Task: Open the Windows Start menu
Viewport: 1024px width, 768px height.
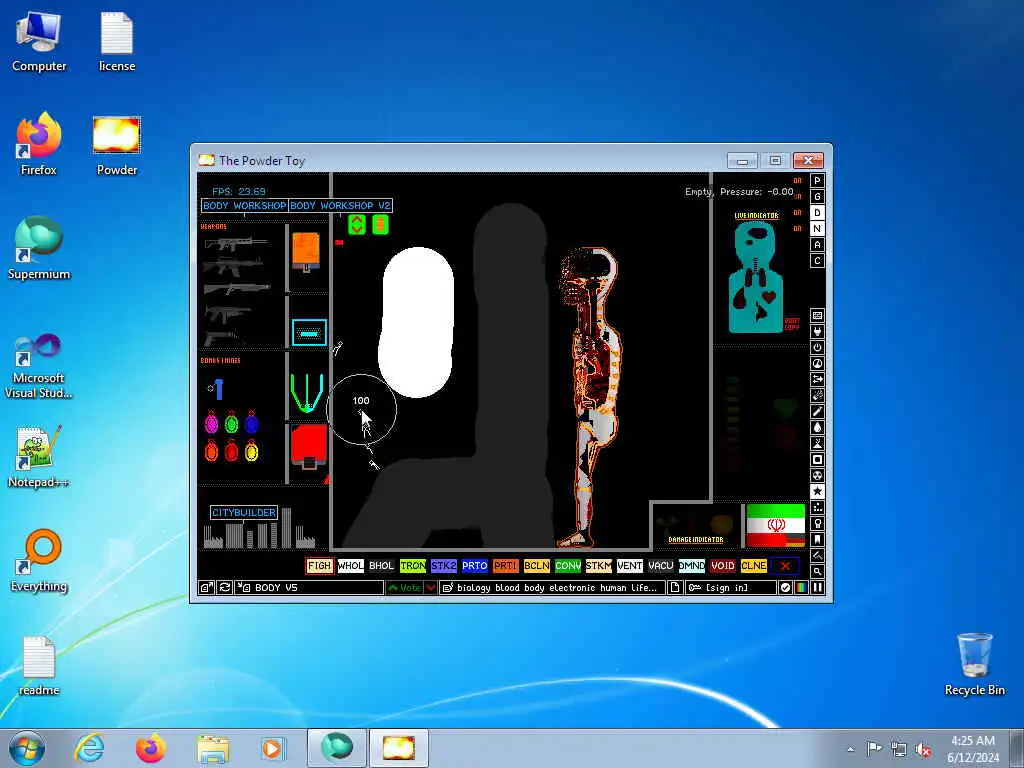Action: coord(27,748)
